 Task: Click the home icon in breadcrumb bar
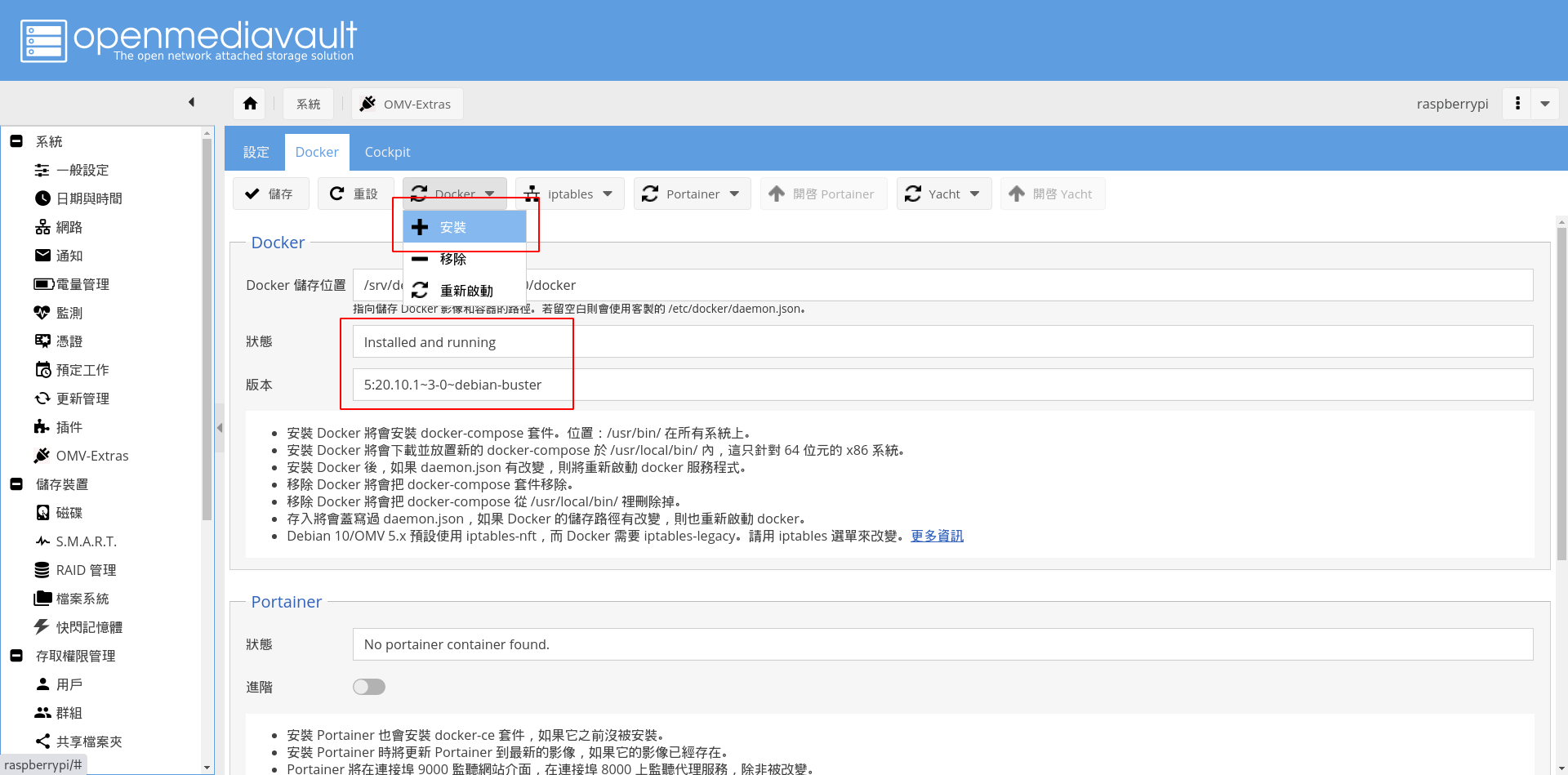coord(250,104)
